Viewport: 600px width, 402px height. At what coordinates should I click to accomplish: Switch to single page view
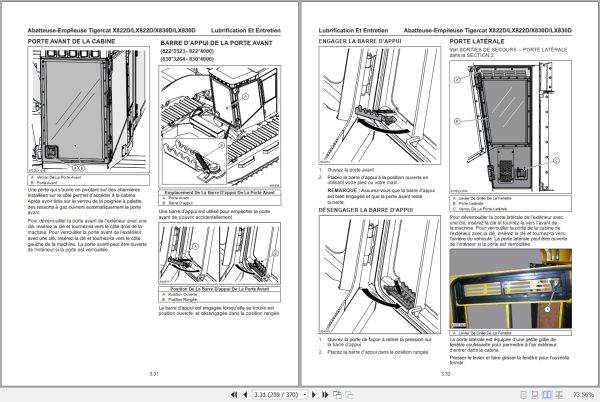523,394
